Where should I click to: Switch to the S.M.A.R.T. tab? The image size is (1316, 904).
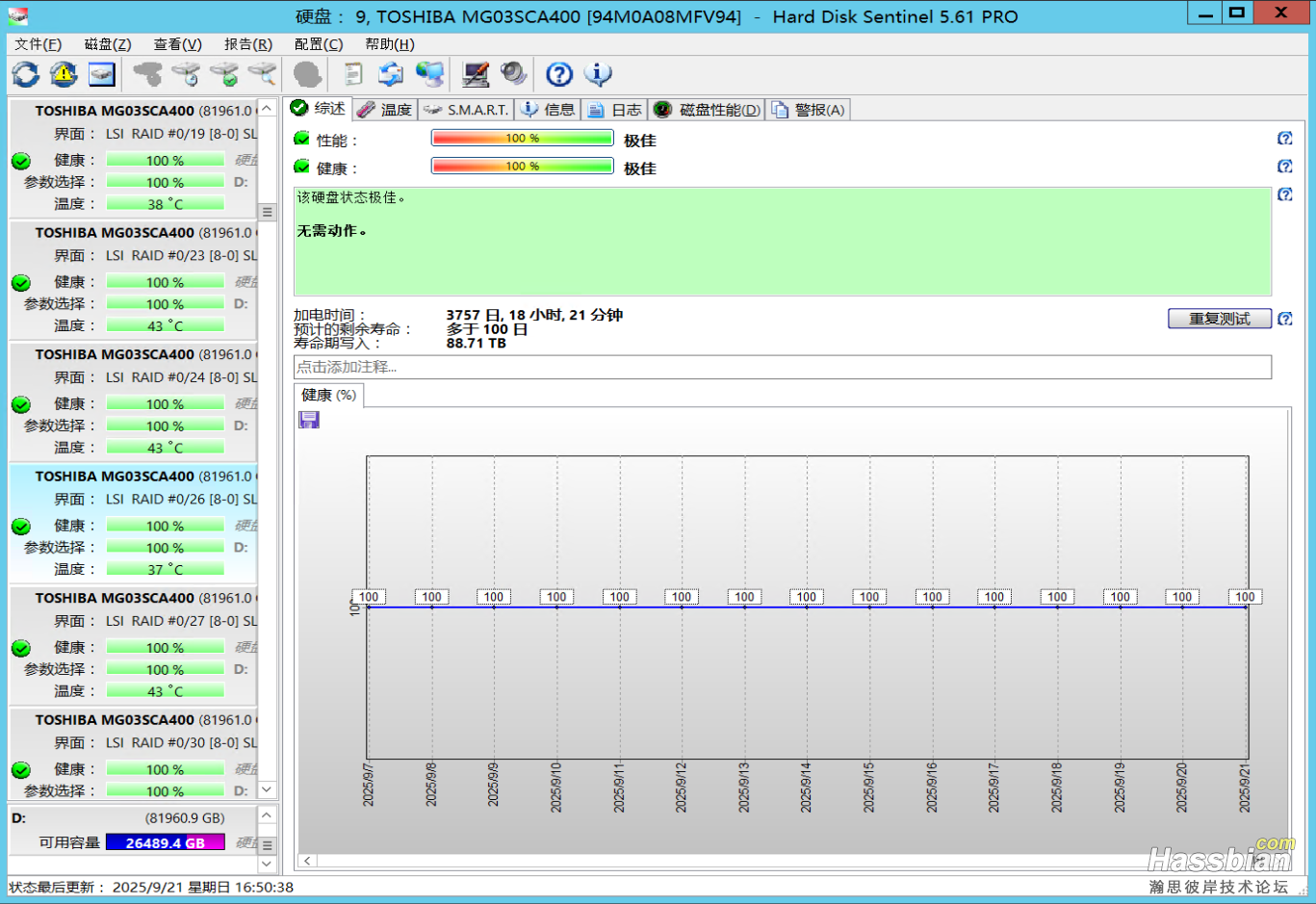pos(466,110)
